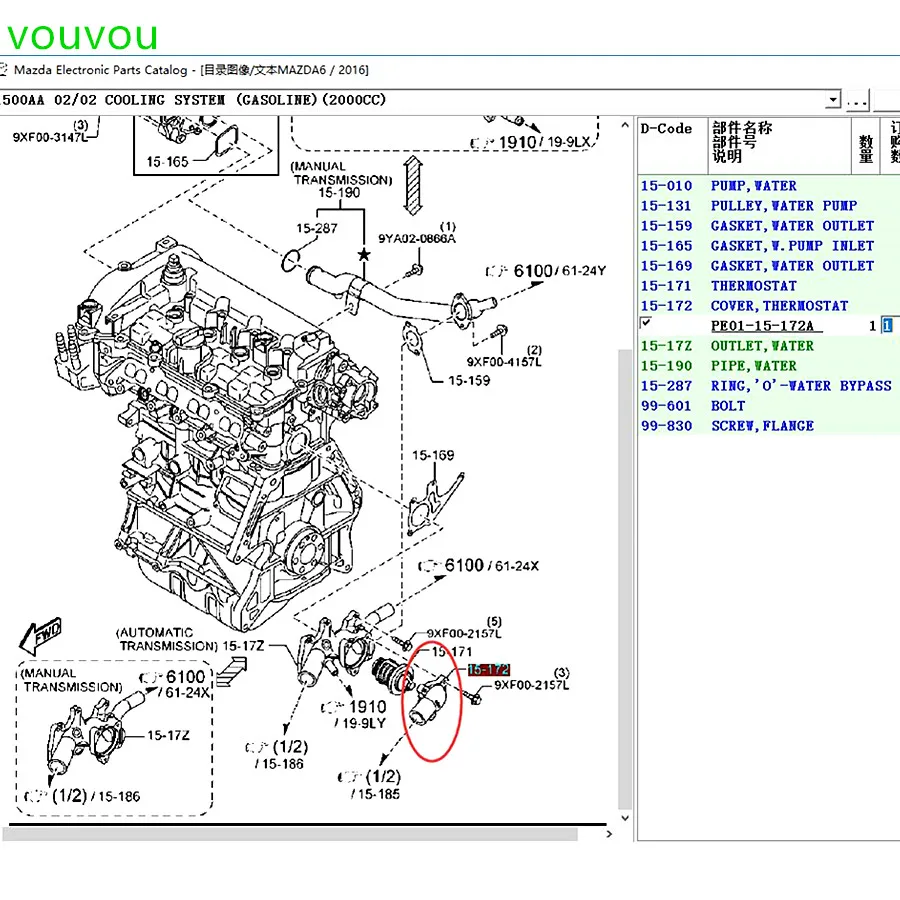Open linked section 6100 / 61-24X near engine

(478, 565)
